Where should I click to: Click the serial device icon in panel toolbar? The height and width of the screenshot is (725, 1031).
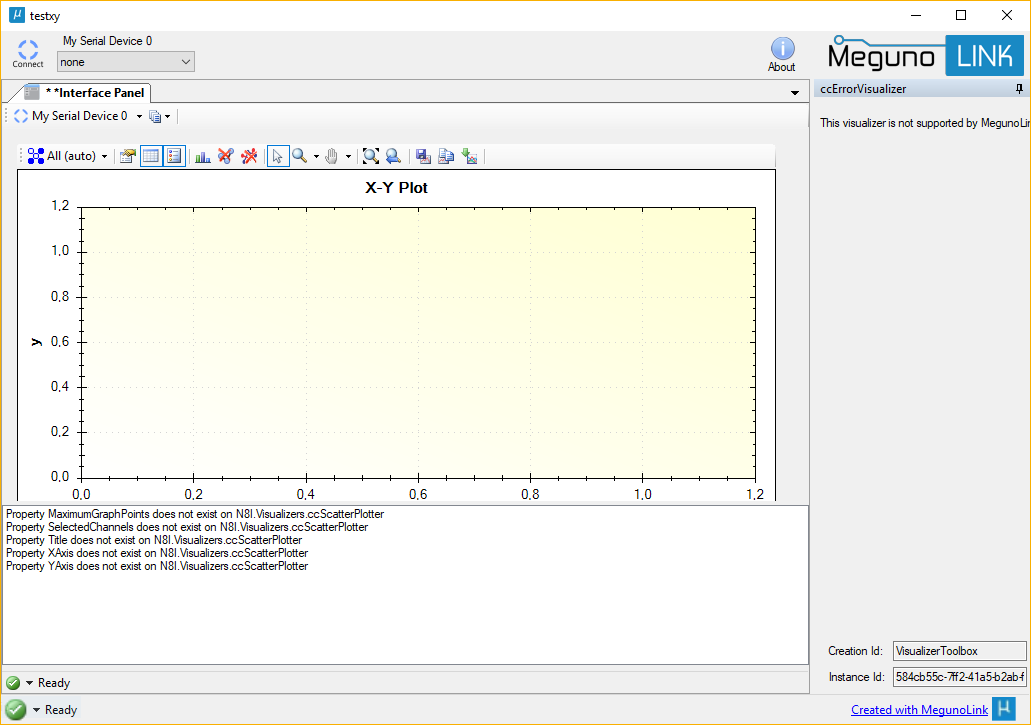[21, 116]
